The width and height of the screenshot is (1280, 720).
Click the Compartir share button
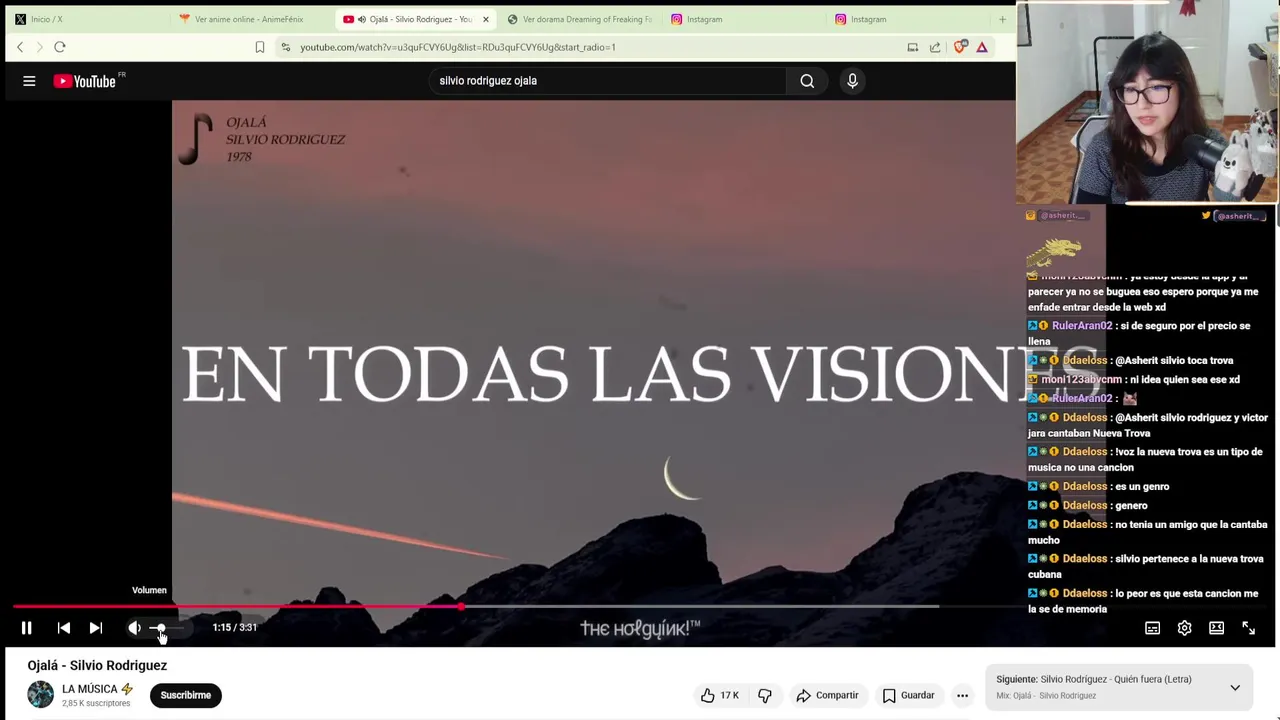coord(827,695)
